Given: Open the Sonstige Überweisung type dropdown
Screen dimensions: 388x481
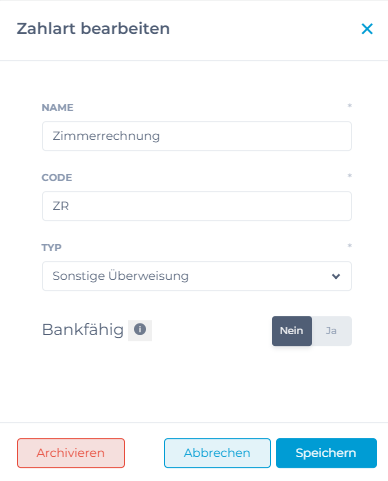Looking at the screenshot, I should point(197,276).
